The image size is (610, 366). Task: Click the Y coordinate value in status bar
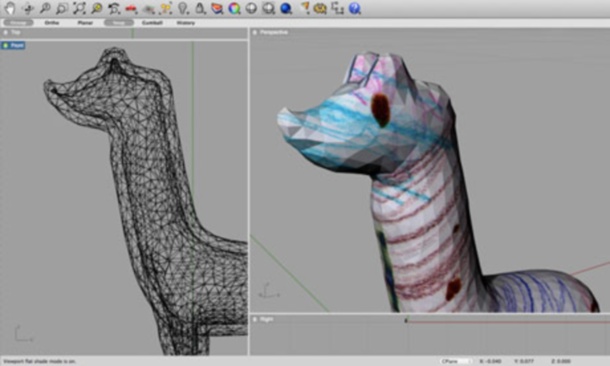click(525, 361)
